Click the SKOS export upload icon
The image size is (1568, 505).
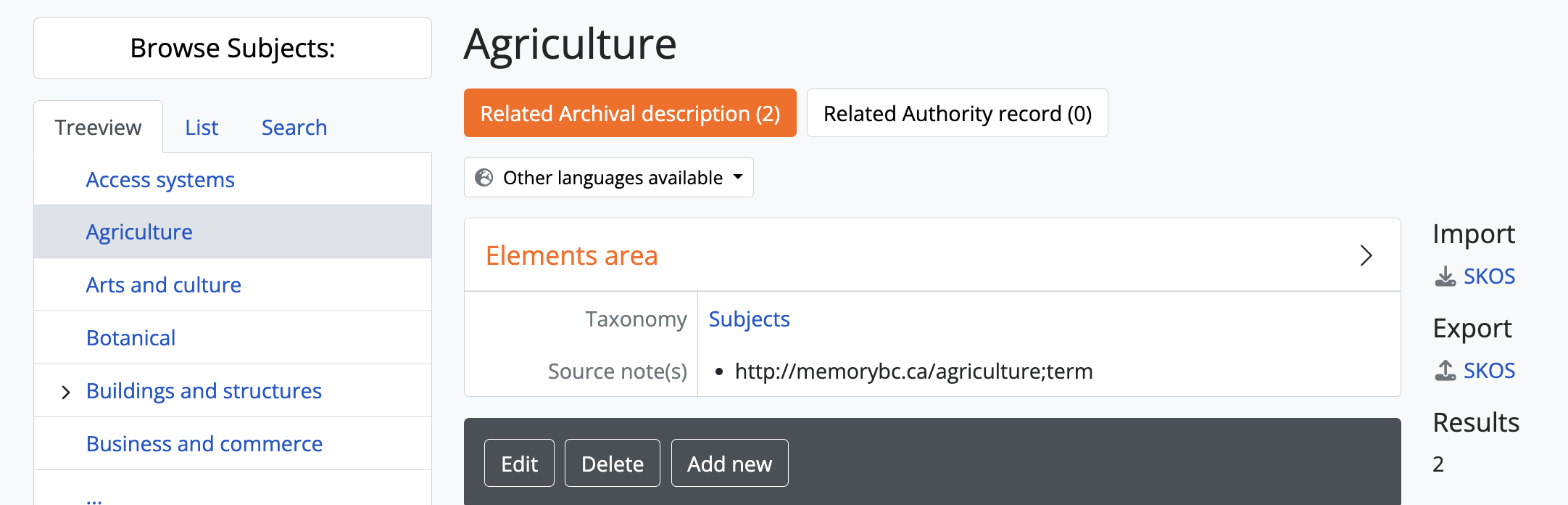click(1445, 371)
